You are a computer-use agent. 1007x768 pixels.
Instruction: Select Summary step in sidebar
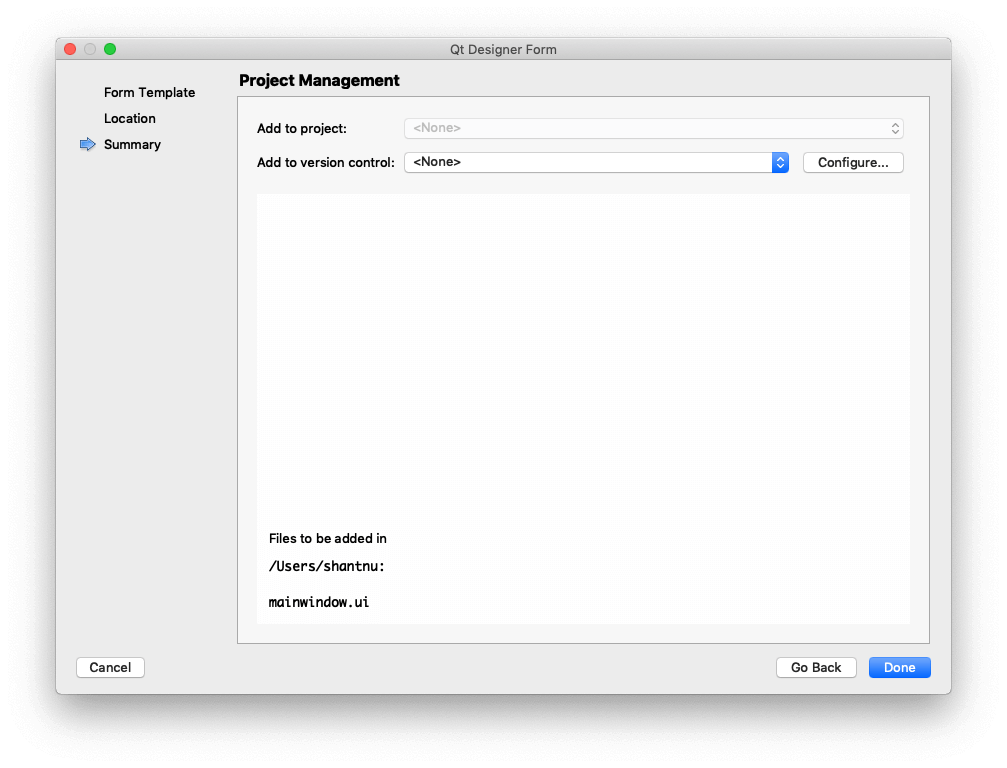(132, 144)
